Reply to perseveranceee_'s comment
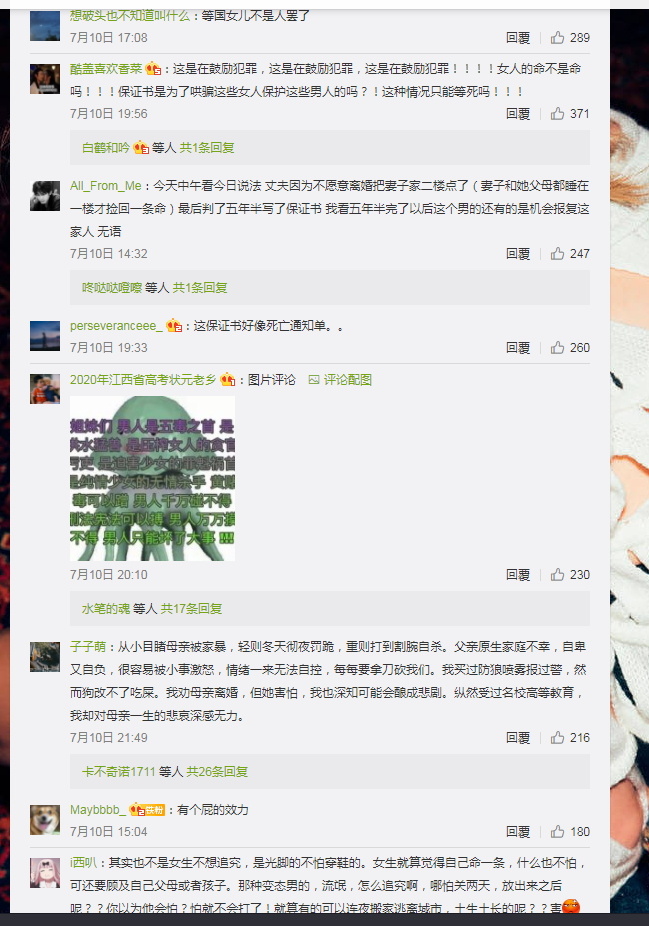 tap(518, 348)
